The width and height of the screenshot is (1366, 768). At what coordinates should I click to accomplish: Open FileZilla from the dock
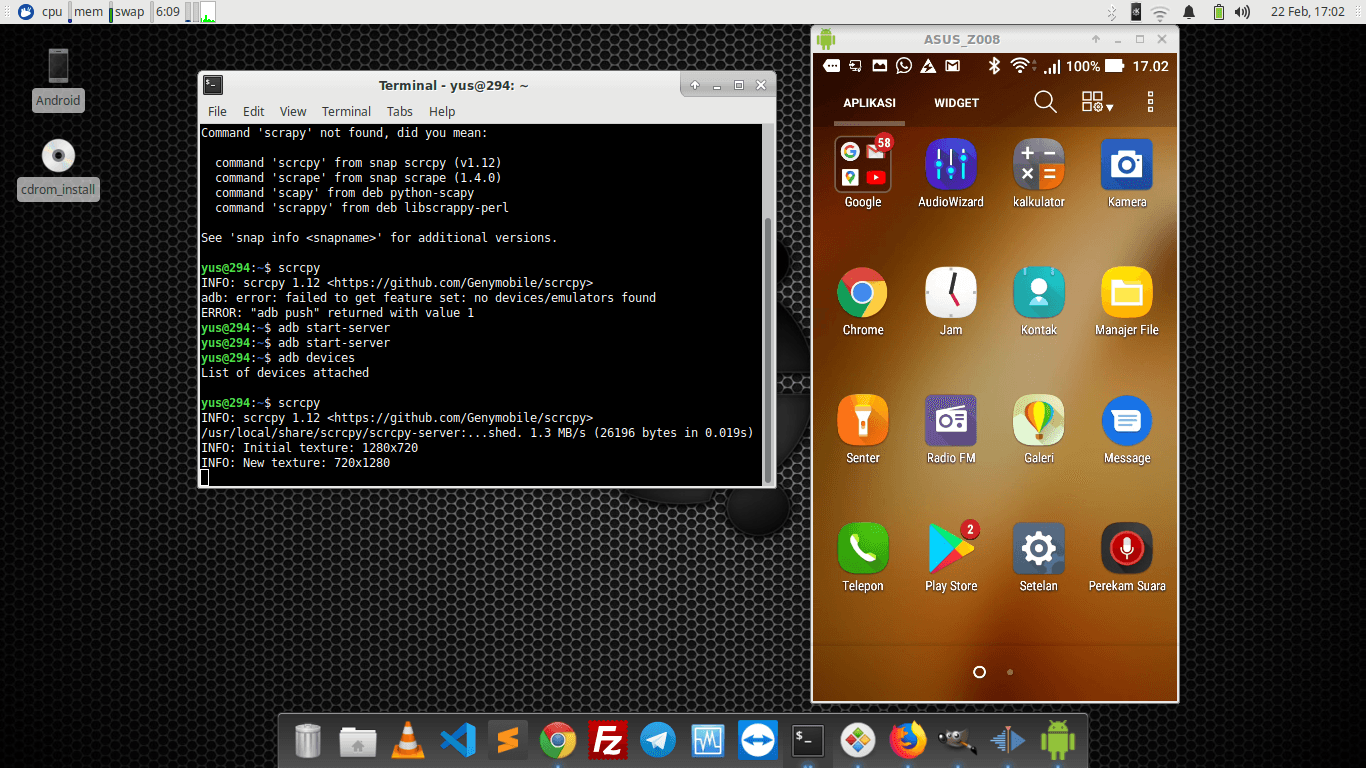(607, 740)
